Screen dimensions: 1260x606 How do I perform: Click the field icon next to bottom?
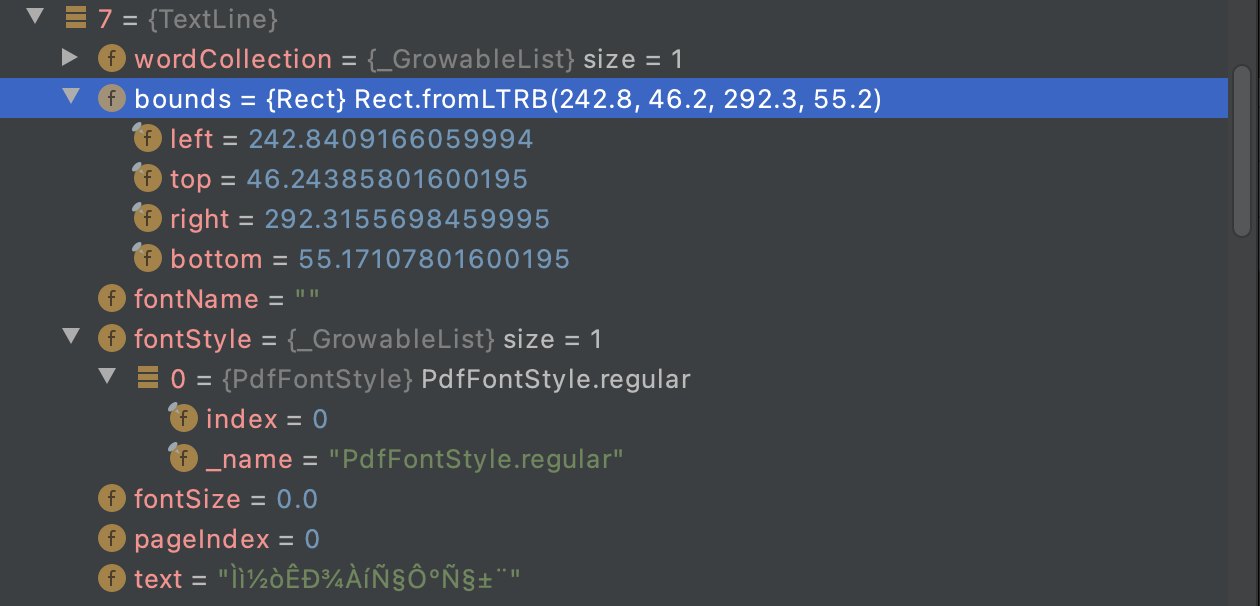[x=147, y=258]
